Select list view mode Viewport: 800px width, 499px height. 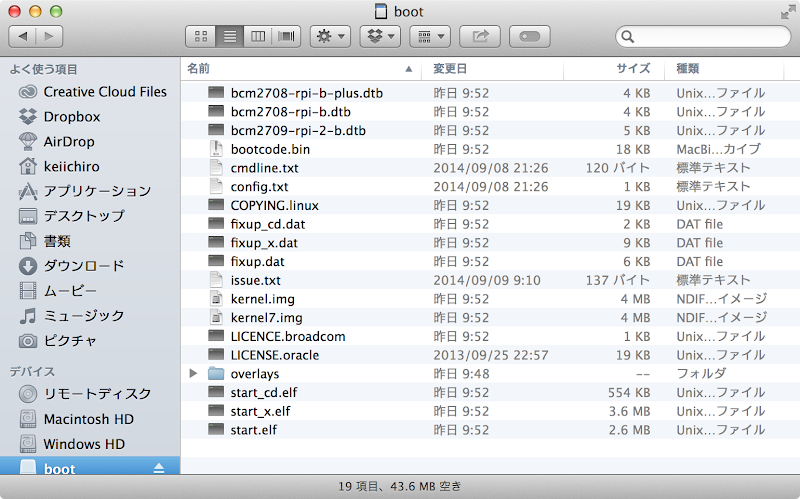tap(230, 36)
